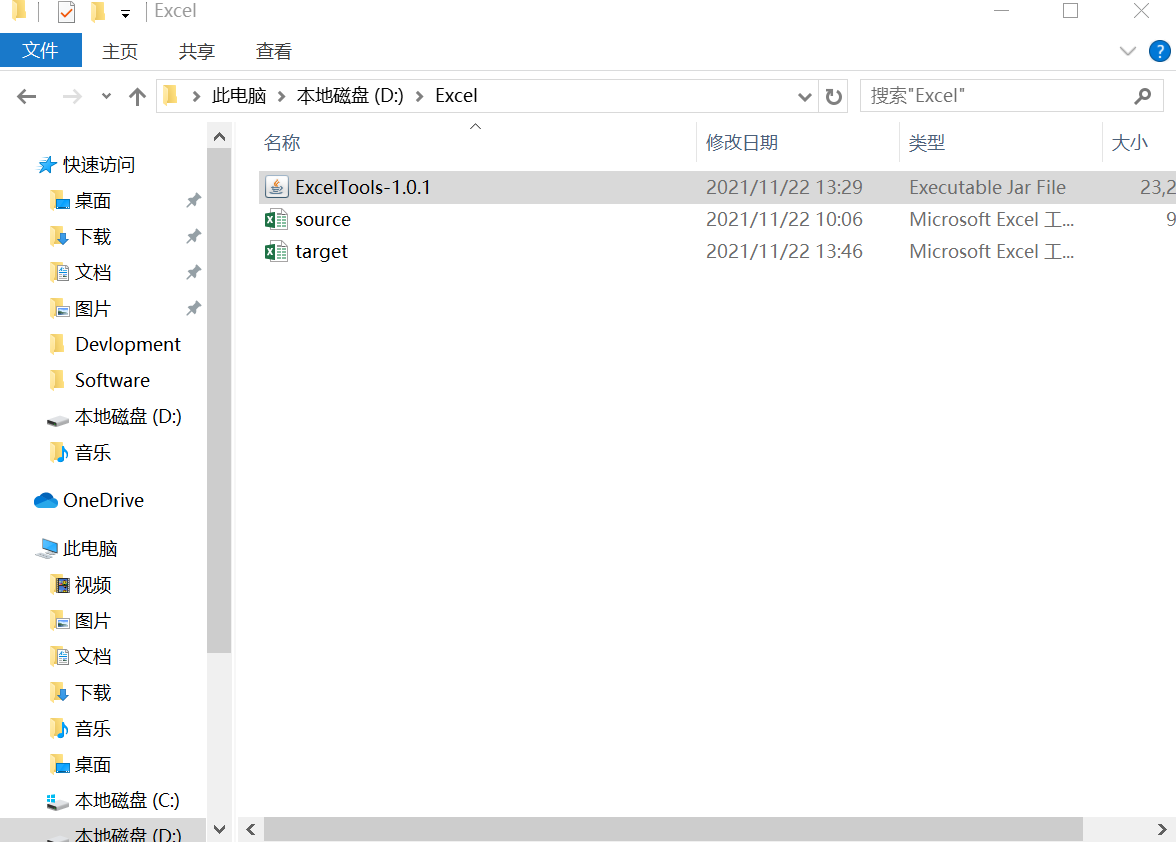The width and height of the screenshot is (1176, 842).
Task: Click the search magnifier icon
Action: pos(1142,96)
